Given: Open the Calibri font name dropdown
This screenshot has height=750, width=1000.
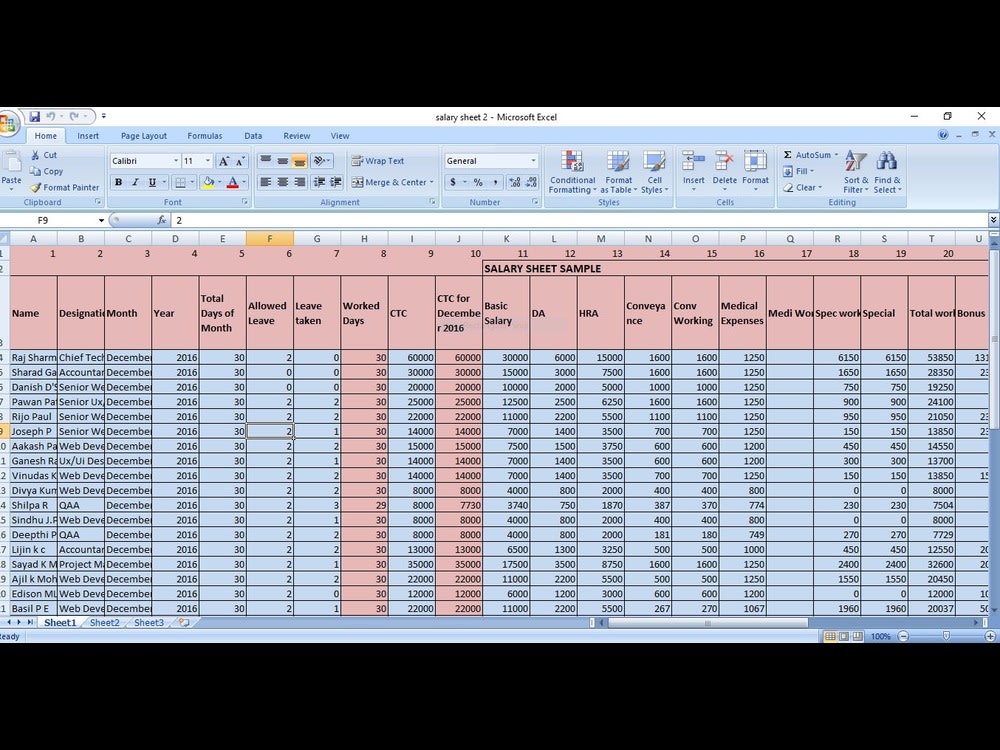Looking at the screenshot, I should [x=176, y=161].
